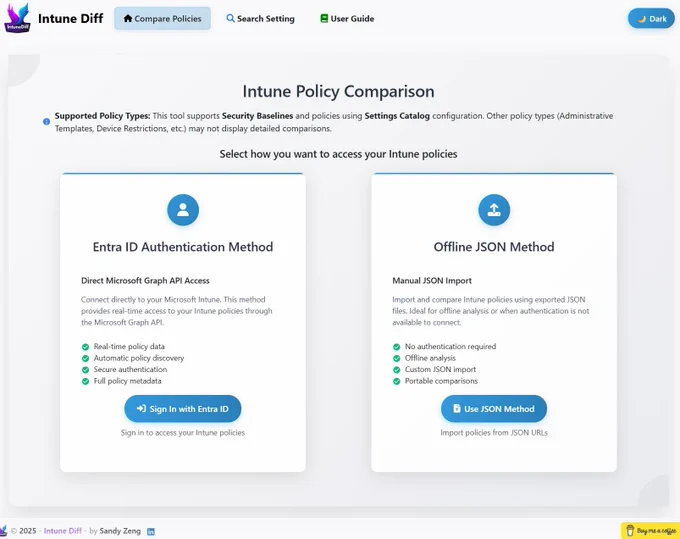Click the checkmark next to No authentication required
The width and height of the screenshot is (680, 539).
(x=396, y=346)
